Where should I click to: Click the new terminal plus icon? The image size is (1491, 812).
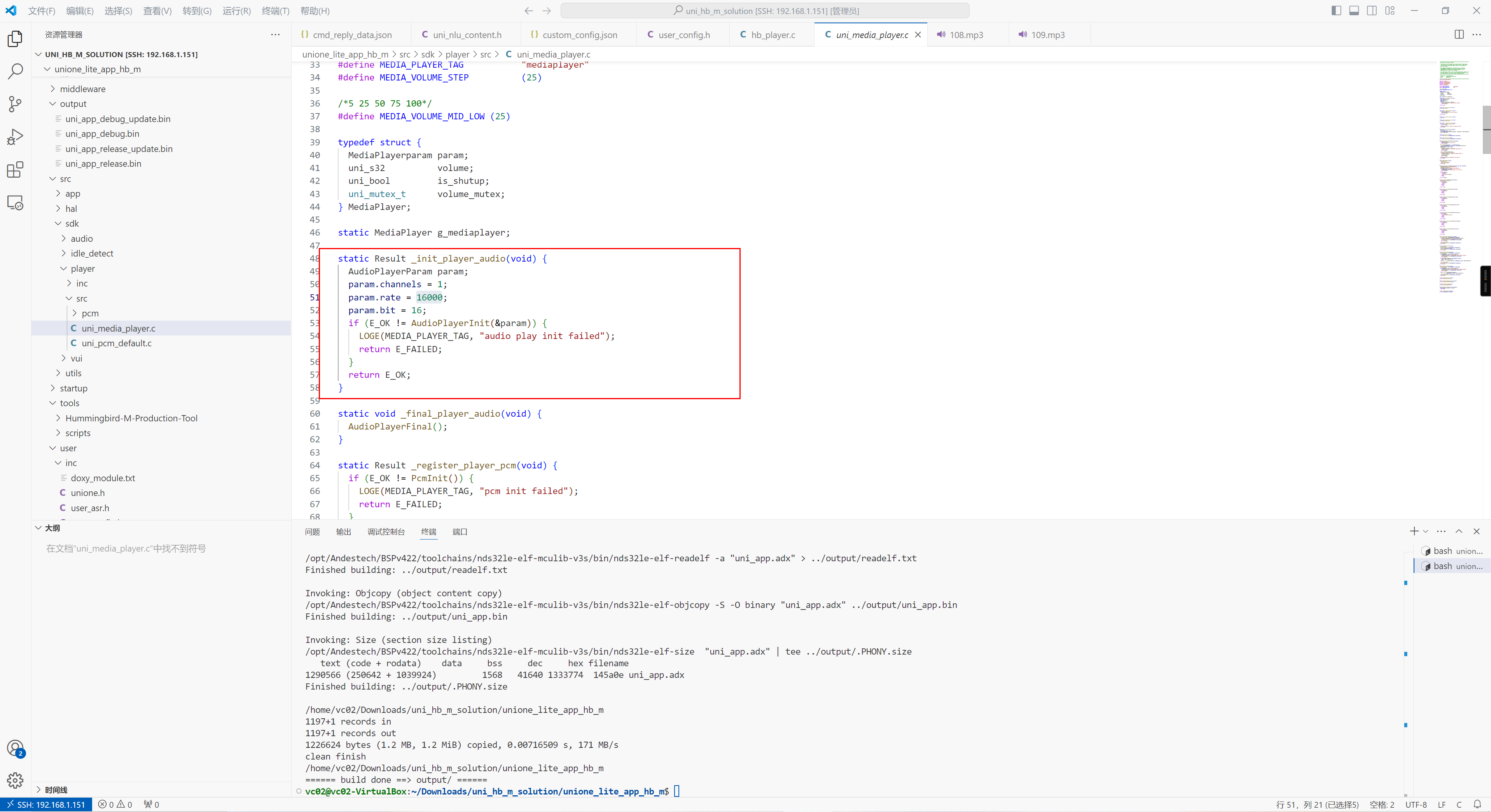pyautogui.click(x=1414, y=531)
